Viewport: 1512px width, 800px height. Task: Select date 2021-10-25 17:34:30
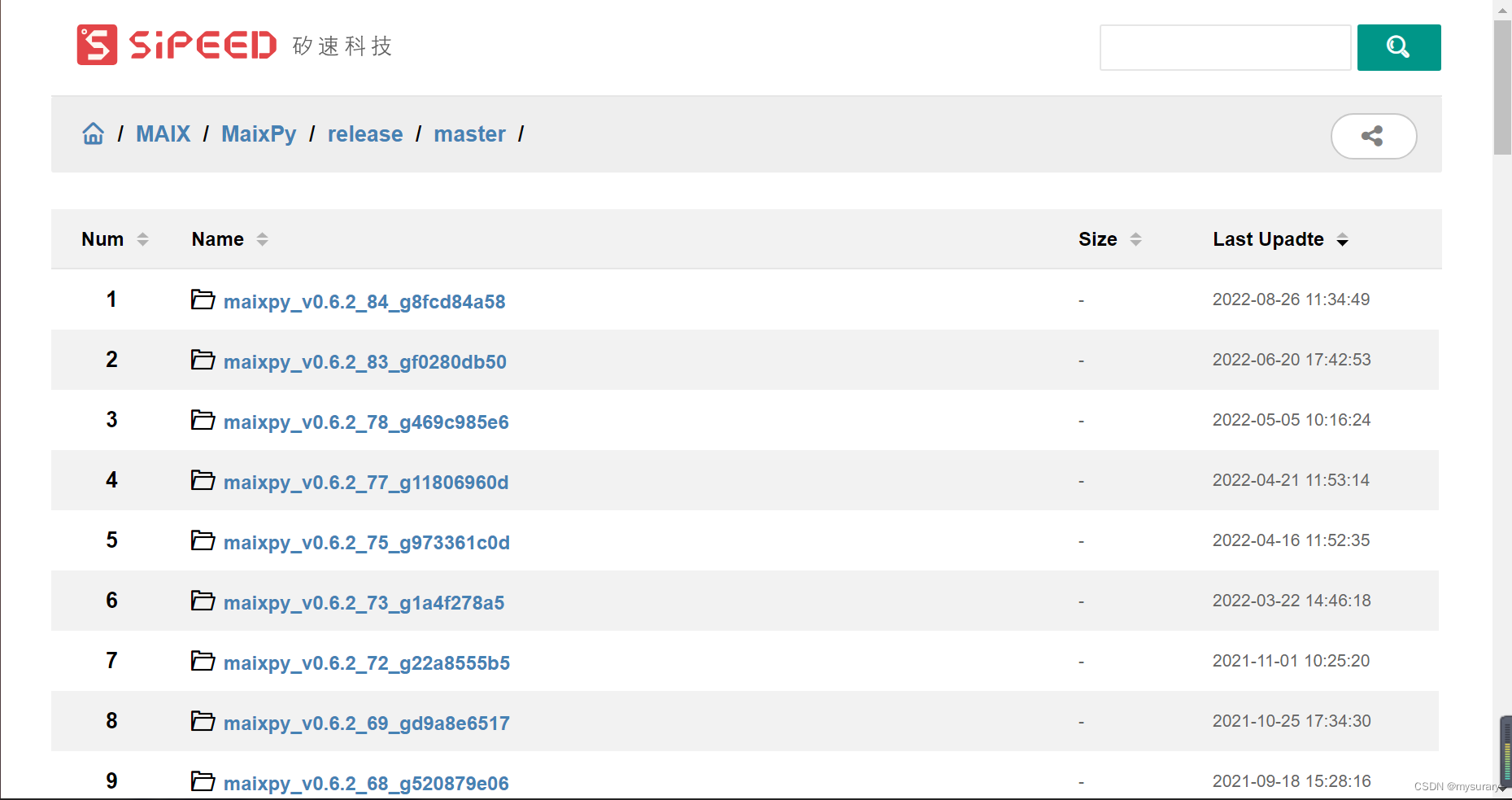1292,721
